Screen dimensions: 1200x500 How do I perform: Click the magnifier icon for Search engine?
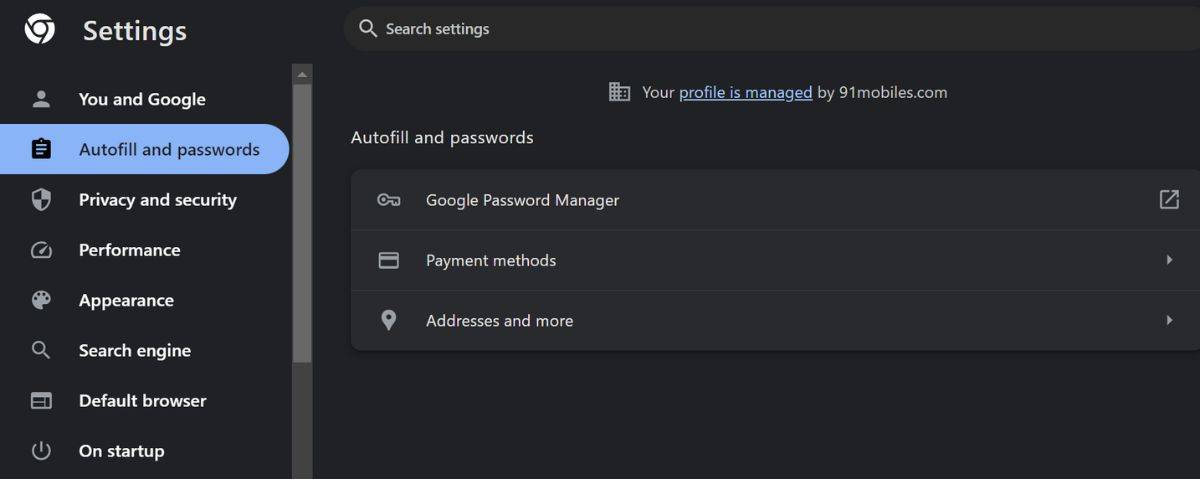[x=41, y=350]
